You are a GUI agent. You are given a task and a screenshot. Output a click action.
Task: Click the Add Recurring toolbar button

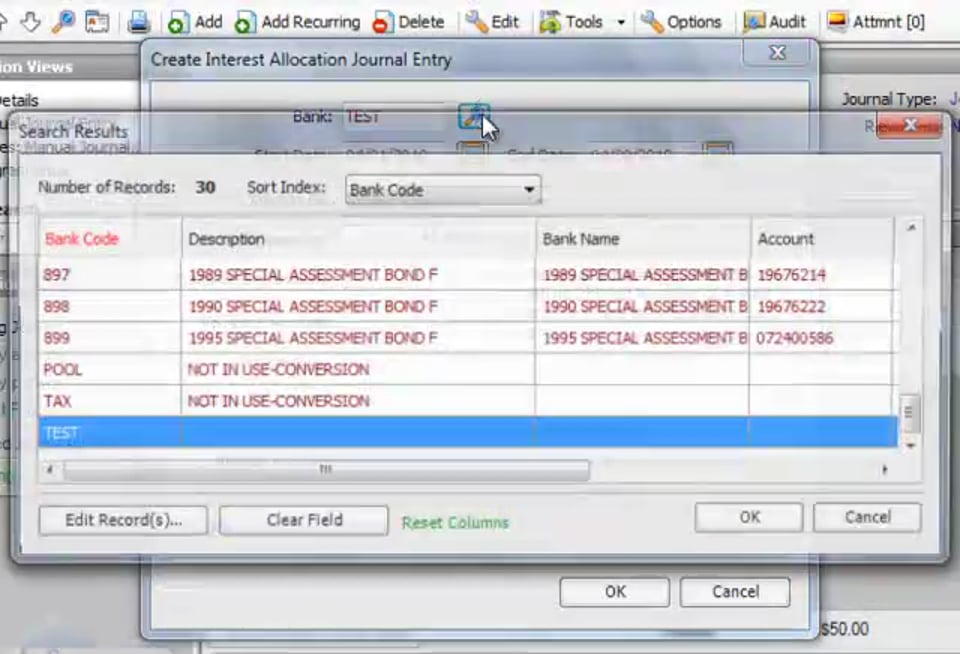[x=298, y=22]
